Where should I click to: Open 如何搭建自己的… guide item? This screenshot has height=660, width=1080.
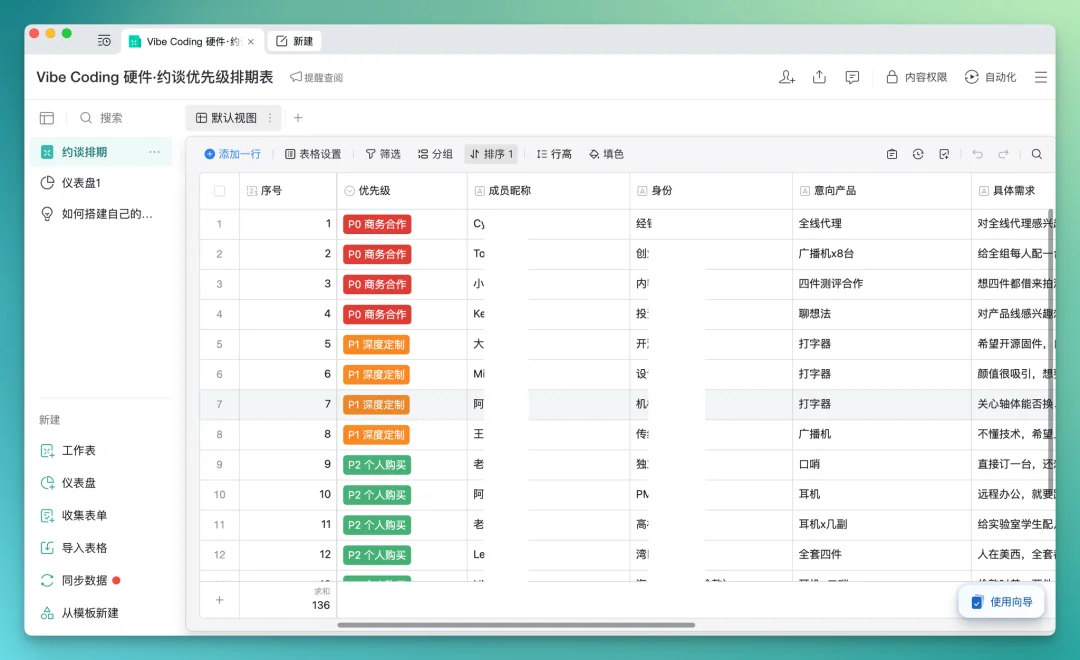click(101, 214)
